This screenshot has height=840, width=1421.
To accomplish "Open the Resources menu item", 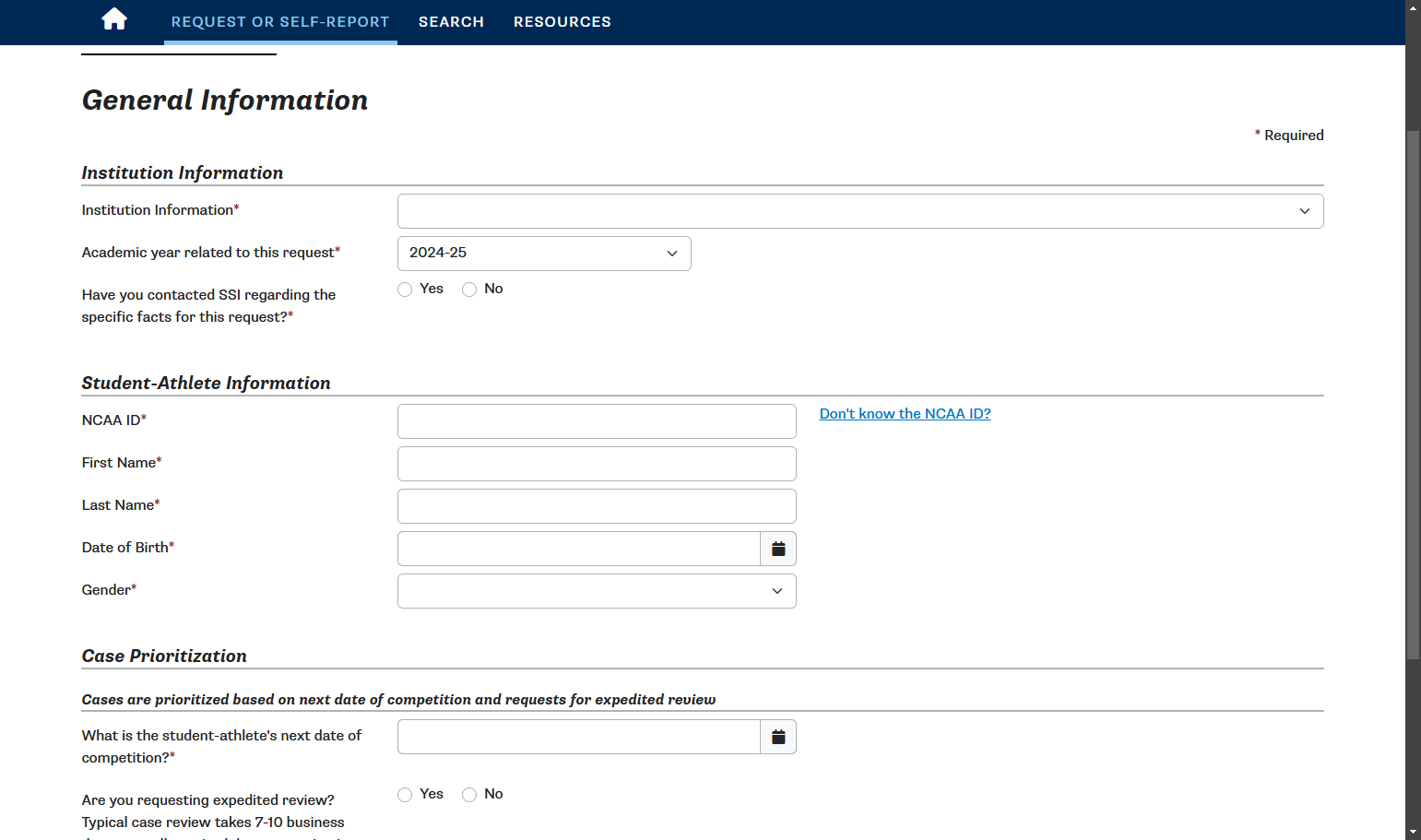I will coord(562,22).
